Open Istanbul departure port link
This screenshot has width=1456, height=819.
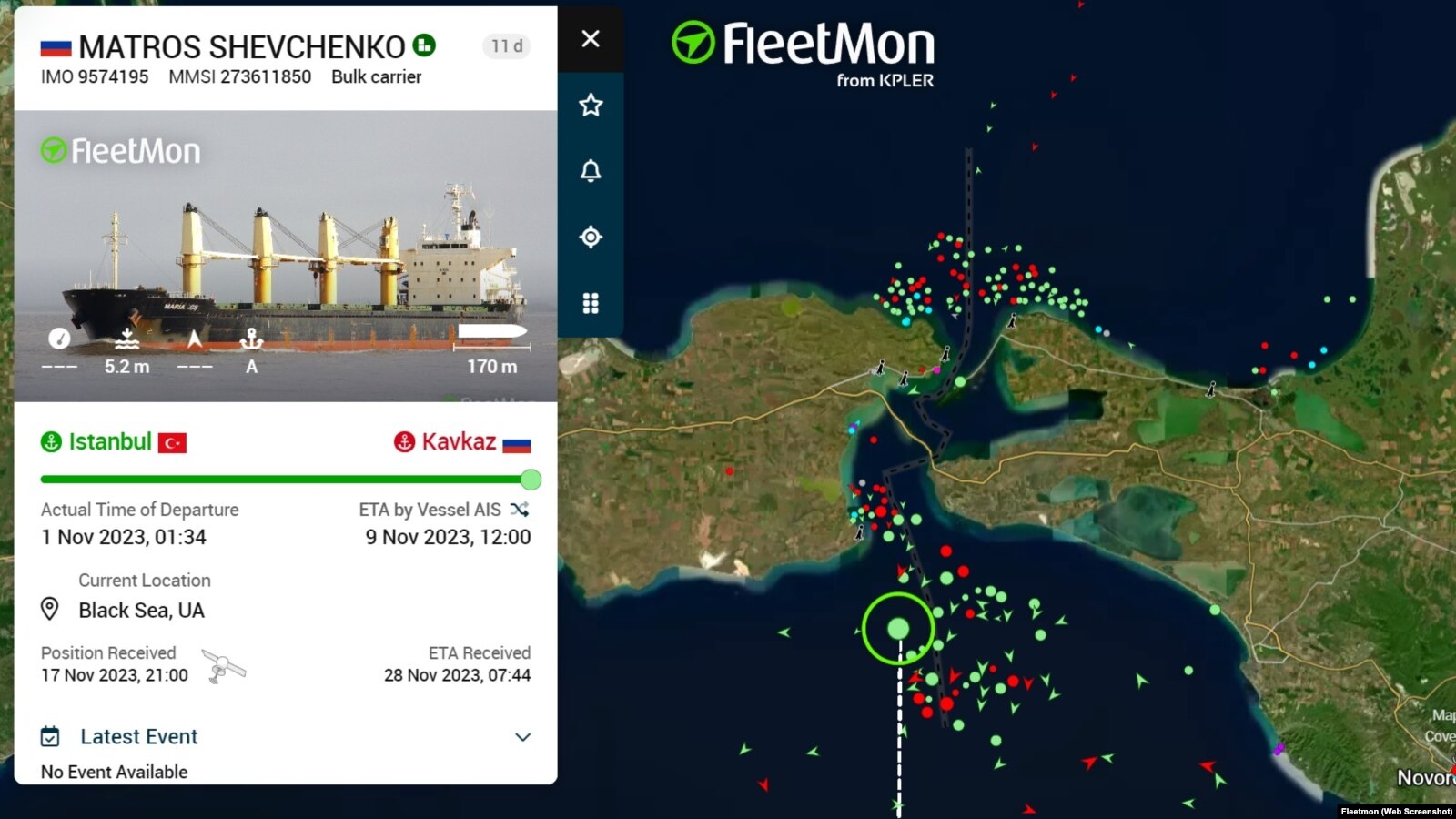point(110,442)
